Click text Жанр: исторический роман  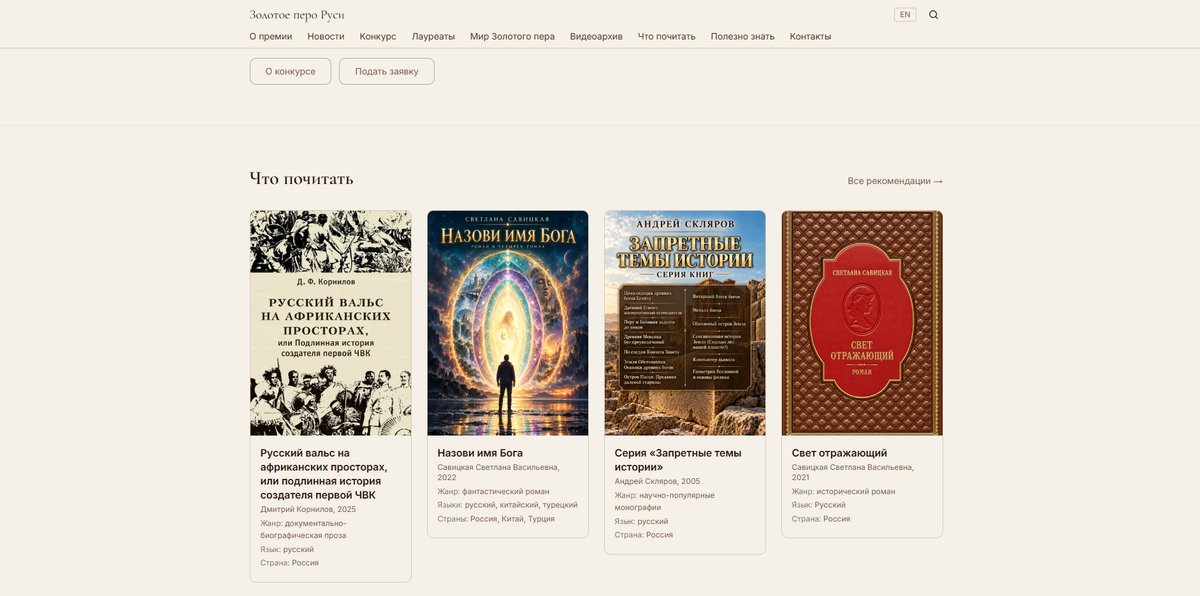pyautogui.click(x=844, y=491)
